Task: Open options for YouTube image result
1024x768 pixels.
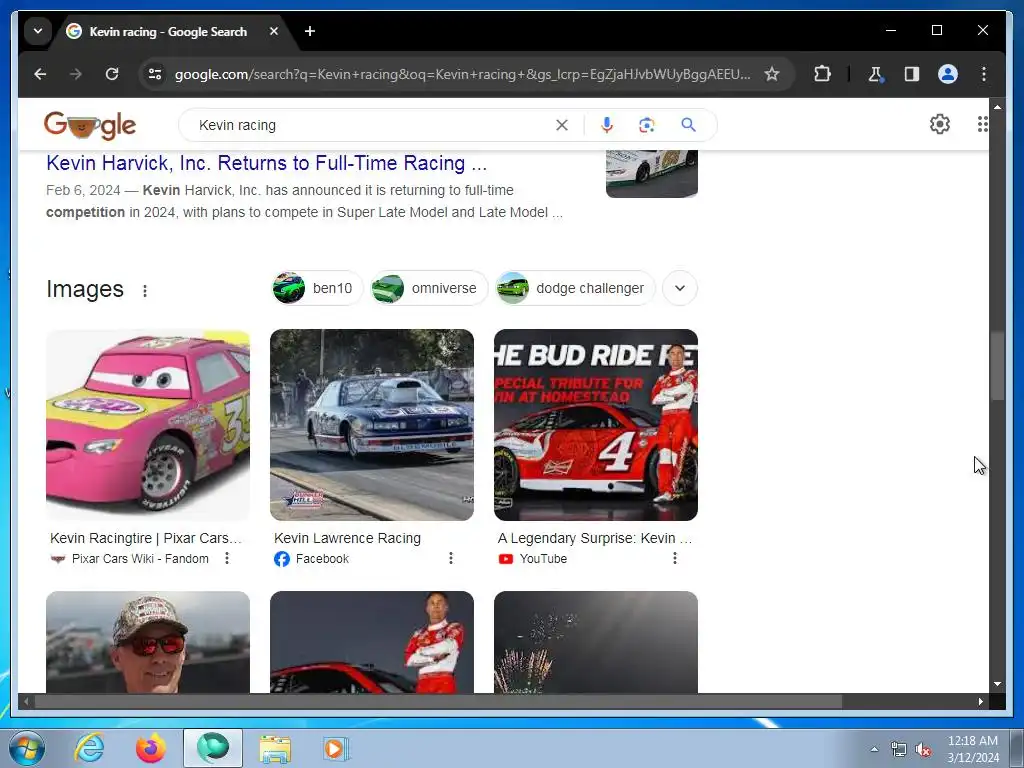Action: click(675, 558)
